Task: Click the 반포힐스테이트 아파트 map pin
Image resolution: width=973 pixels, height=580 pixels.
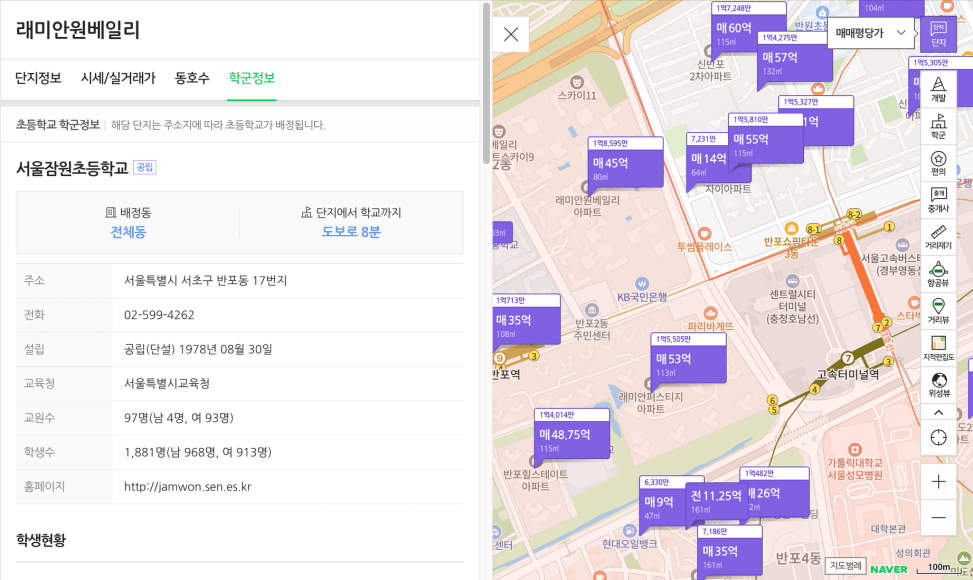Action: tap(533, 462)
